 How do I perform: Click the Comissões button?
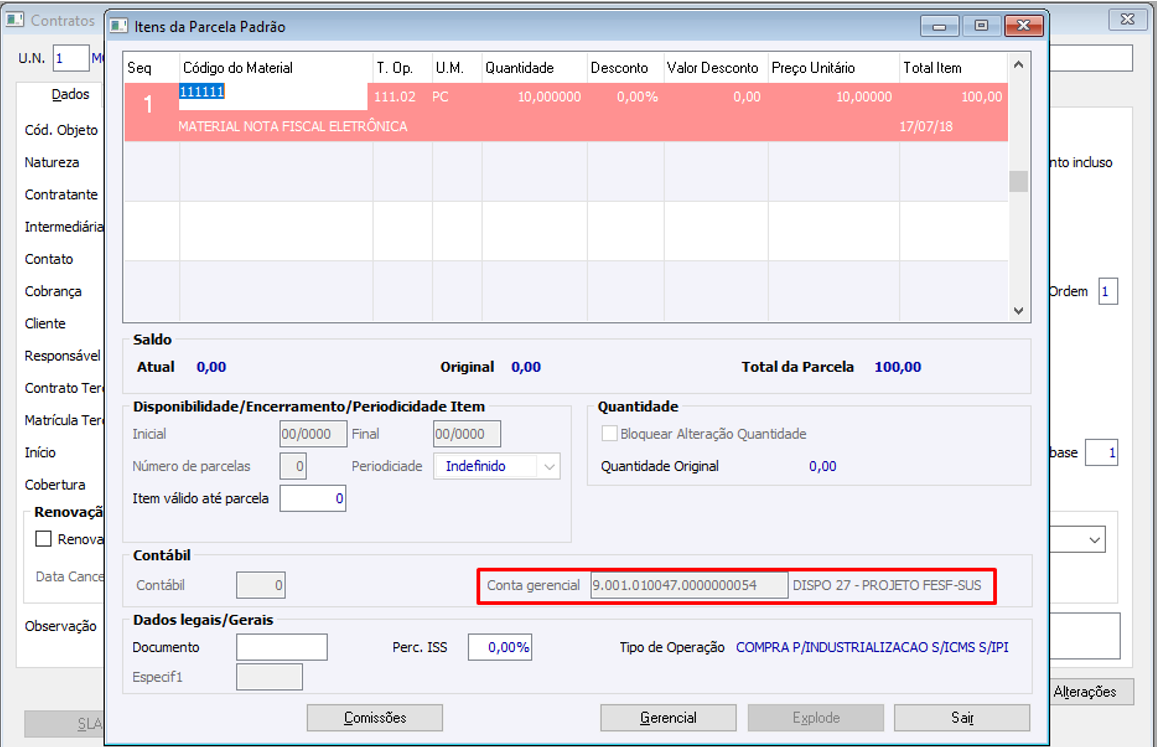tap(375, 717)
